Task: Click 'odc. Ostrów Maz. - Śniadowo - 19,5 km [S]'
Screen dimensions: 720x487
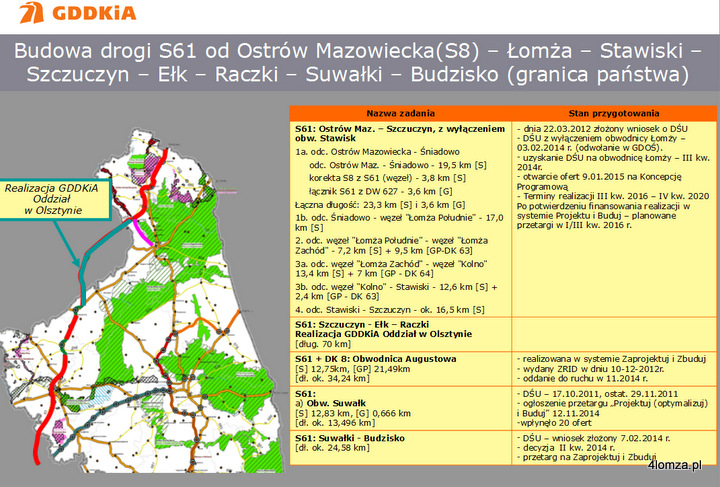Action: pos(398,165)
